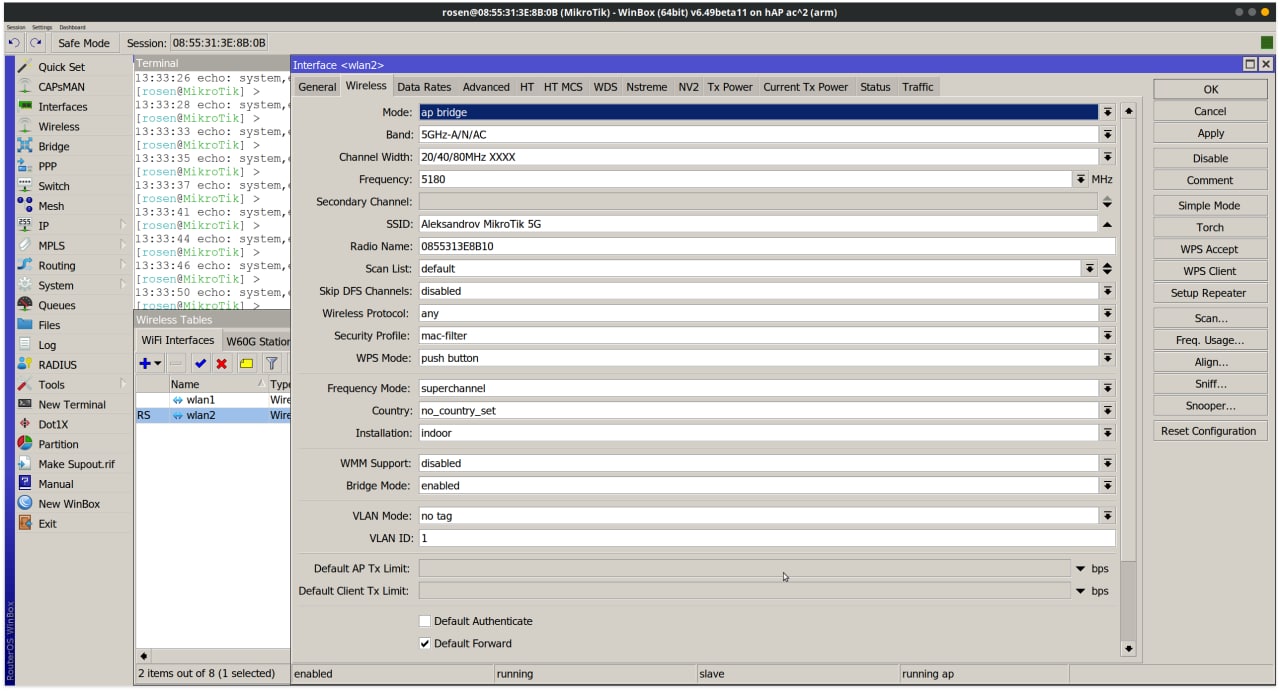This screenshot has width=1280, height=691.
Task: Click the Apply button
Action: pos(1210,133)
